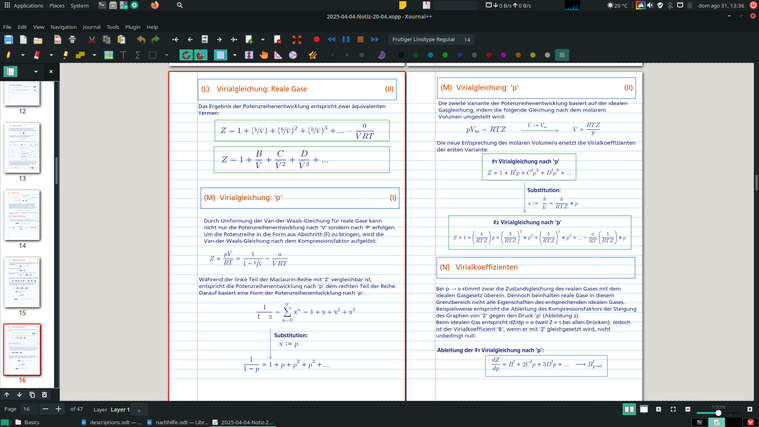The height and width of the screenshot is (427, 759).
Task: Toggle rotation snapping
Action: tap(186, 55)
